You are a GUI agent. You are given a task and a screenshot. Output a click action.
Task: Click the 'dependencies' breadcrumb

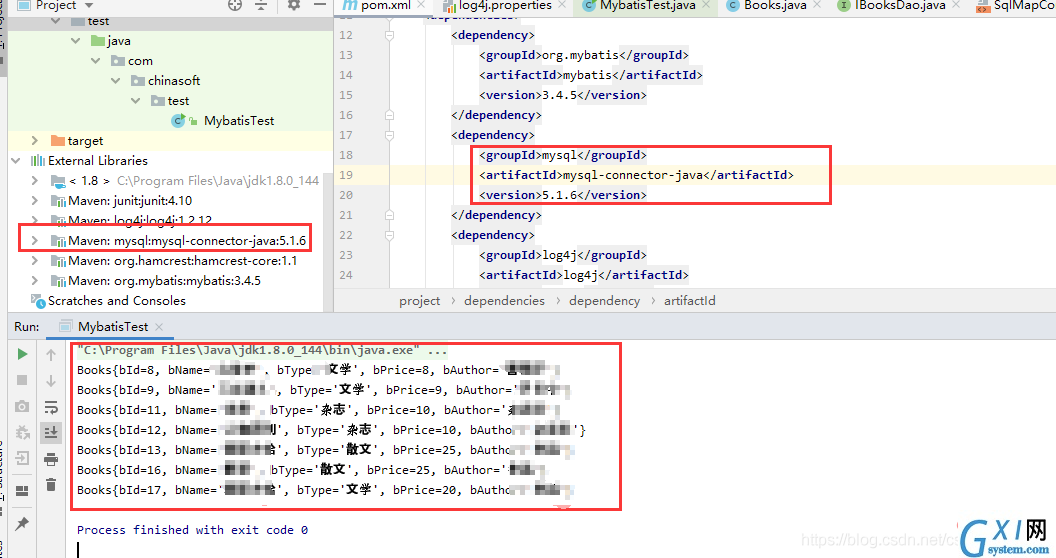point(504,301)
